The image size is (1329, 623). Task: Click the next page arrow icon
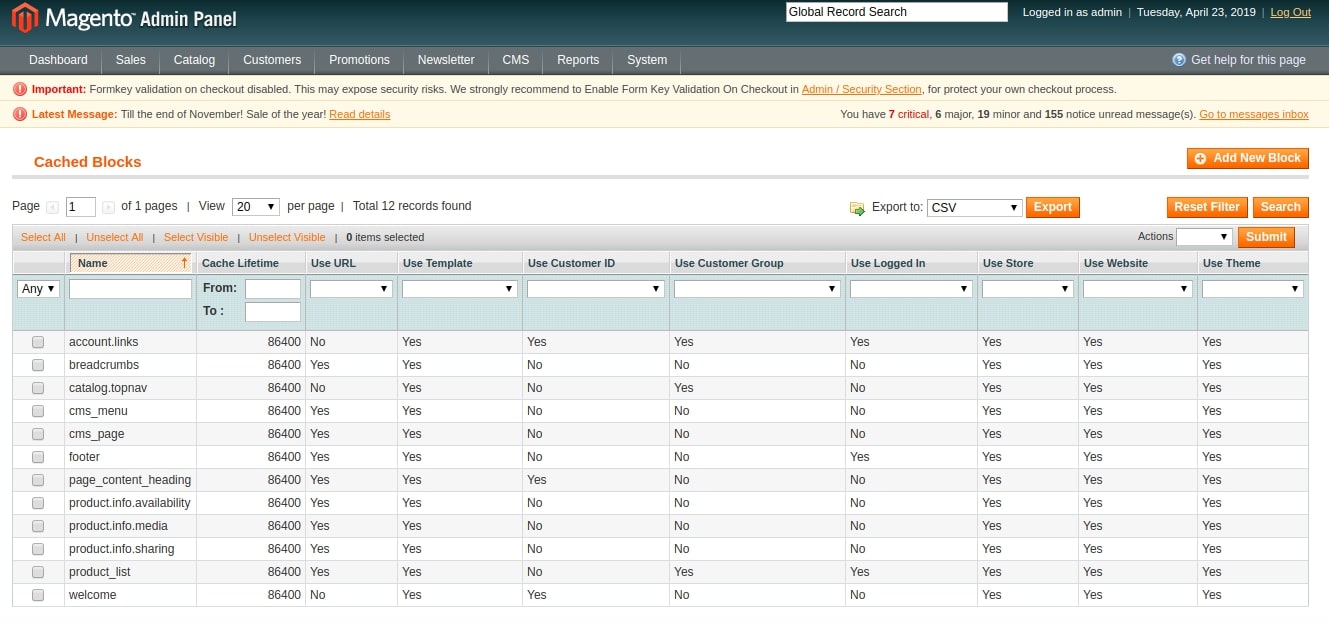(x=108, y=208)
